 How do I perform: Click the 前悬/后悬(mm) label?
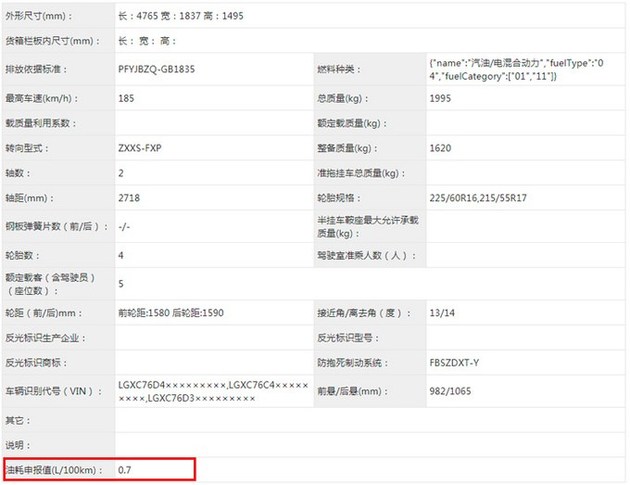(352, 391)
